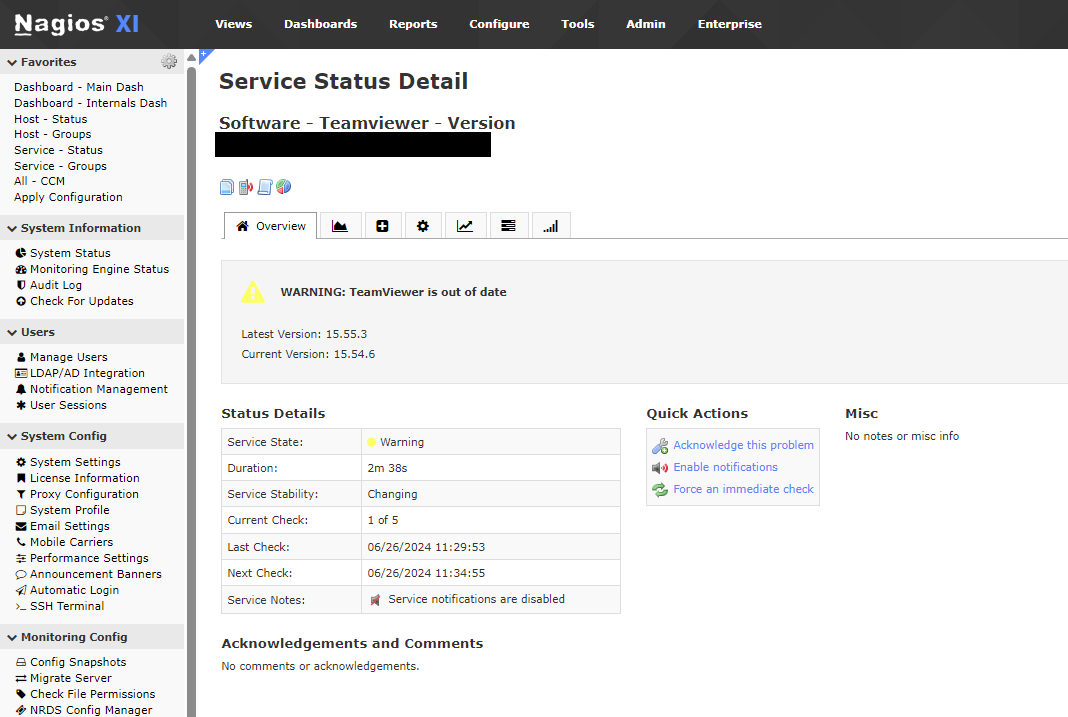Viewport: 1068px width, 717px height.
Task: Open Apply Configuration favorite
Action: (x=68, y=197)
